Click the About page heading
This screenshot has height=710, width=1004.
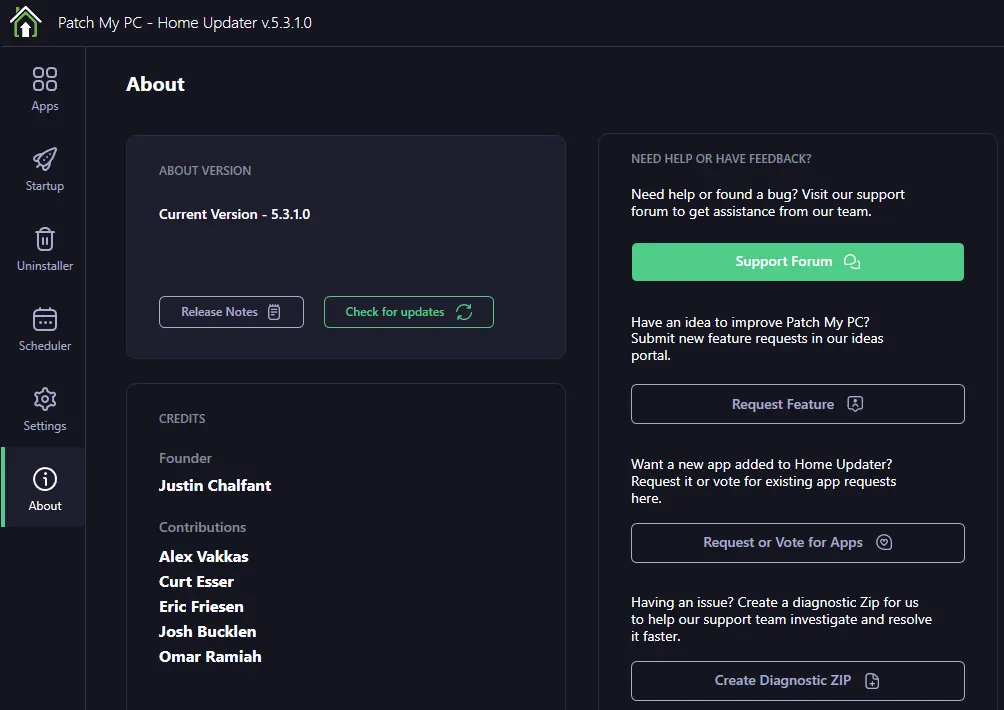point(155,85)
